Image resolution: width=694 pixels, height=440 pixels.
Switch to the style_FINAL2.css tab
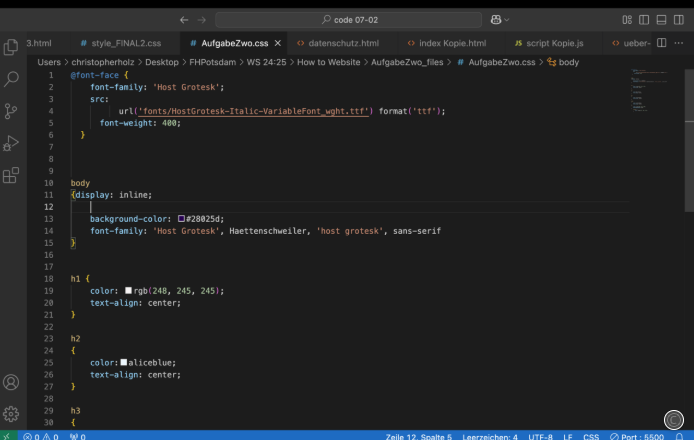pos(123,44)
